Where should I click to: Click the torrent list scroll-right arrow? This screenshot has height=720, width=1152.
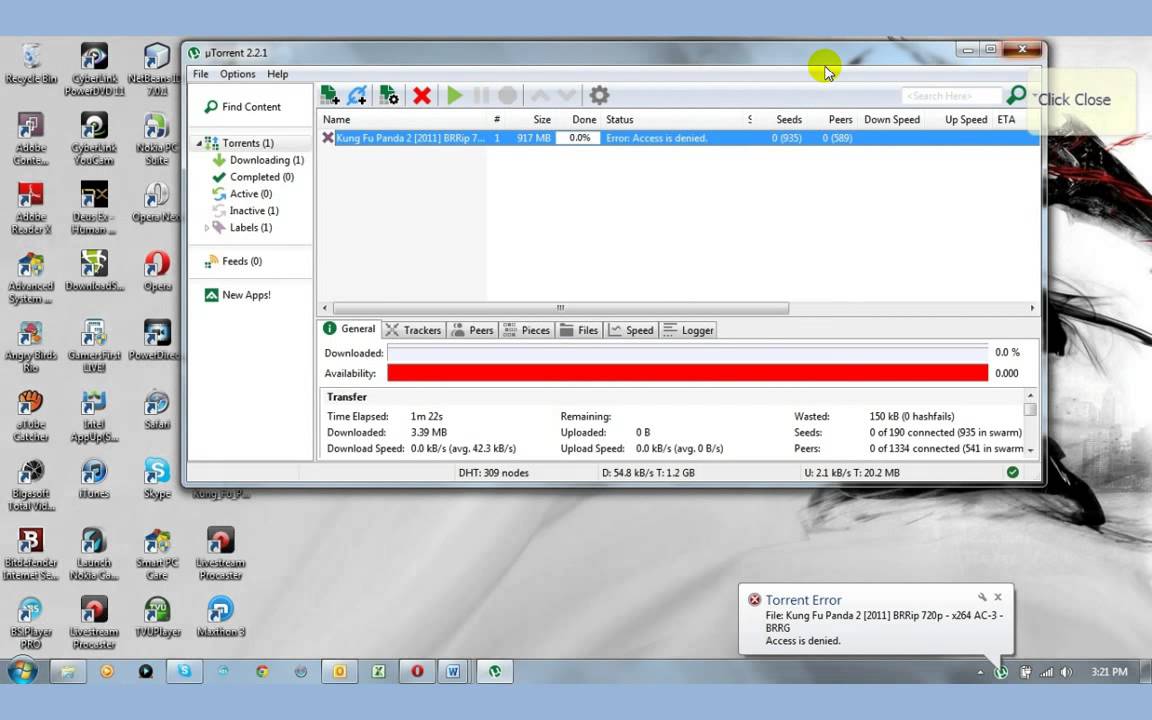[1032, 308]
